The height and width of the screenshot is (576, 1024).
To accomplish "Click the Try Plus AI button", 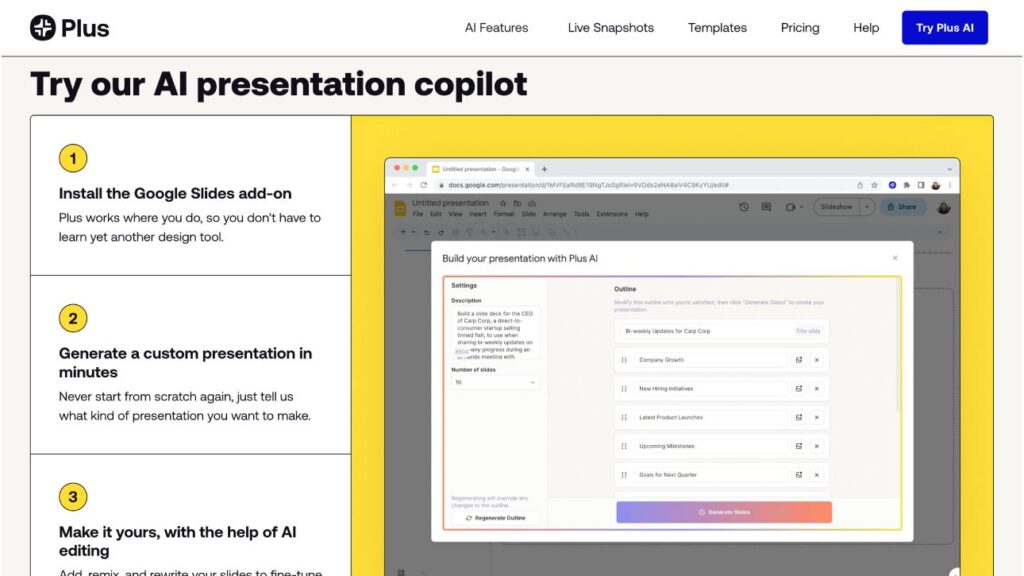I will point(944,27).
